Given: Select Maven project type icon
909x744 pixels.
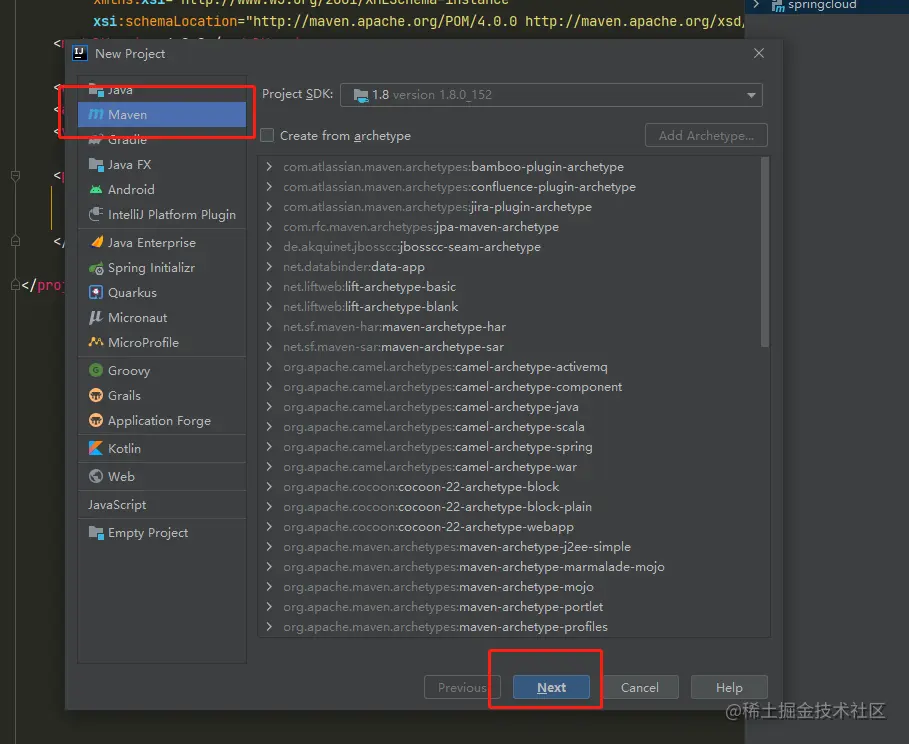Looking at the screenshot, I should pyautogui.click(x=96, y=115).
